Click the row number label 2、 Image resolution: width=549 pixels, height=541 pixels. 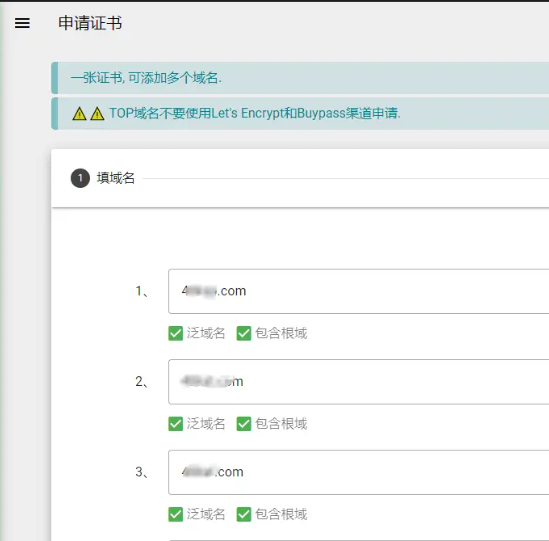tap(141, 382)
